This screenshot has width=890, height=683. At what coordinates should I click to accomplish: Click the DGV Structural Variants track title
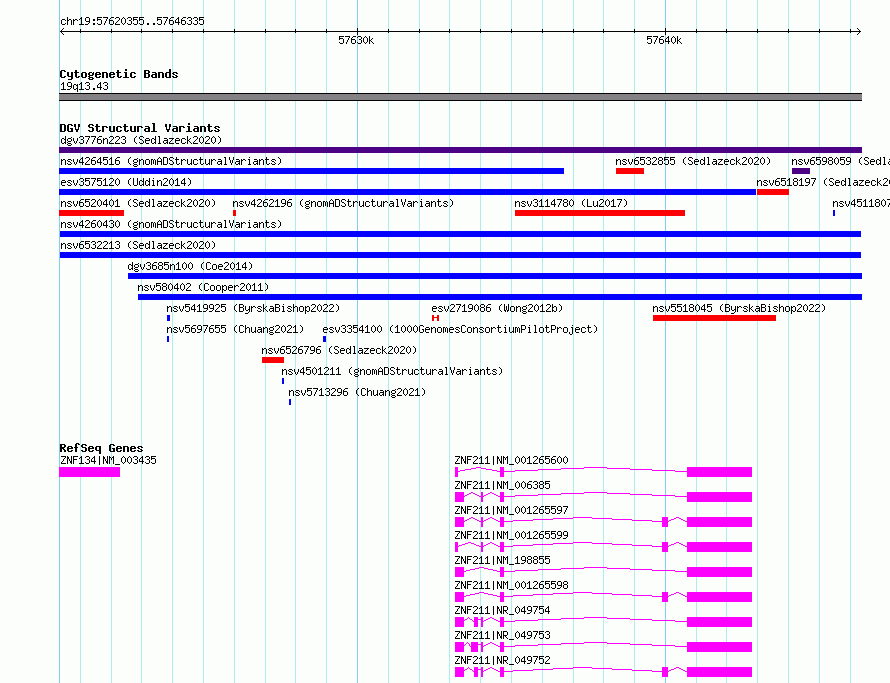(140, 128)
